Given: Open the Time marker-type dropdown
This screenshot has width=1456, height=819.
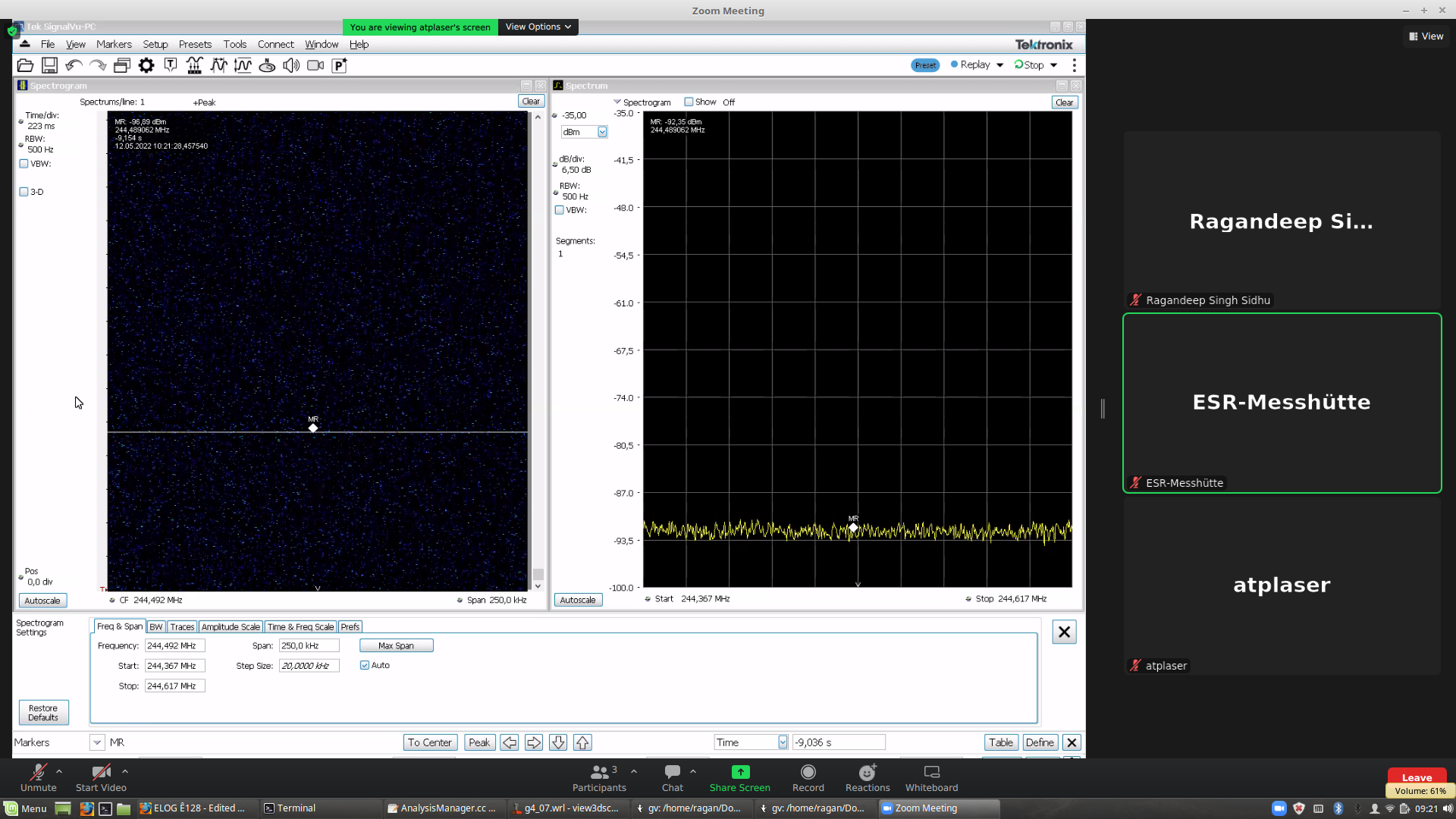Looking at the screenshot, I should tap(783, 742).
